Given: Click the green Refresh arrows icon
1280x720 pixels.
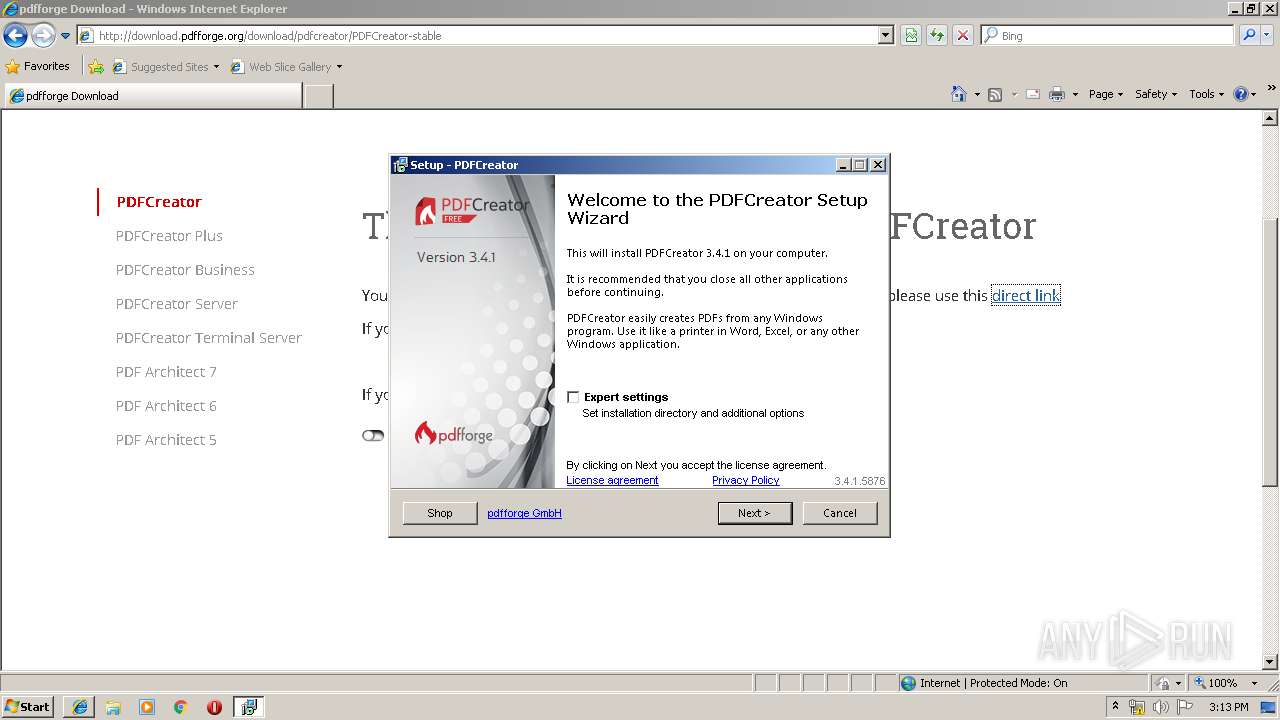Looking at the screenshot, I should coord(937,36).
